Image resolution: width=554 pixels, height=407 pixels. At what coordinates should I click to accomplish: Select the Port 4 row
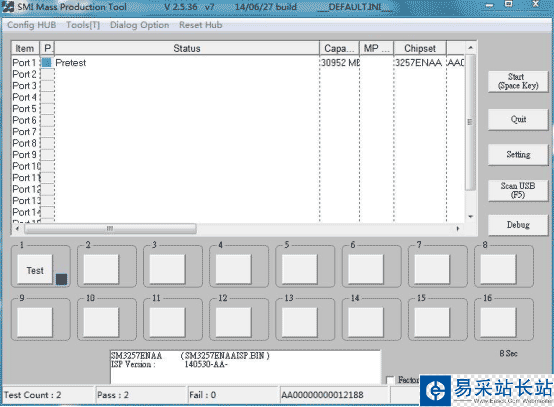pyautogui.click(x=238, y=97)
